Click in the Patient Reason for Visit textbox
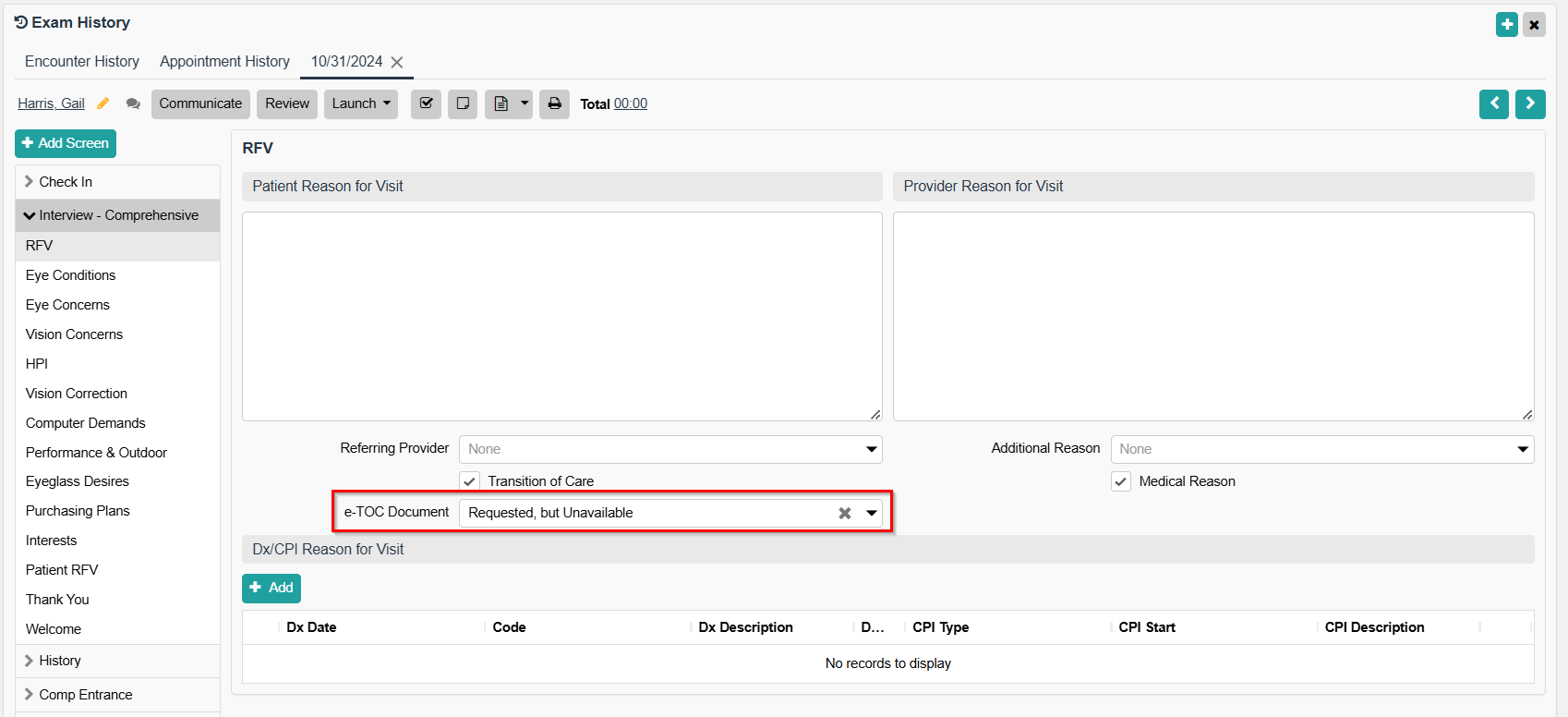Viewport: 1568px width, 717px height. (x=561, y=316)
